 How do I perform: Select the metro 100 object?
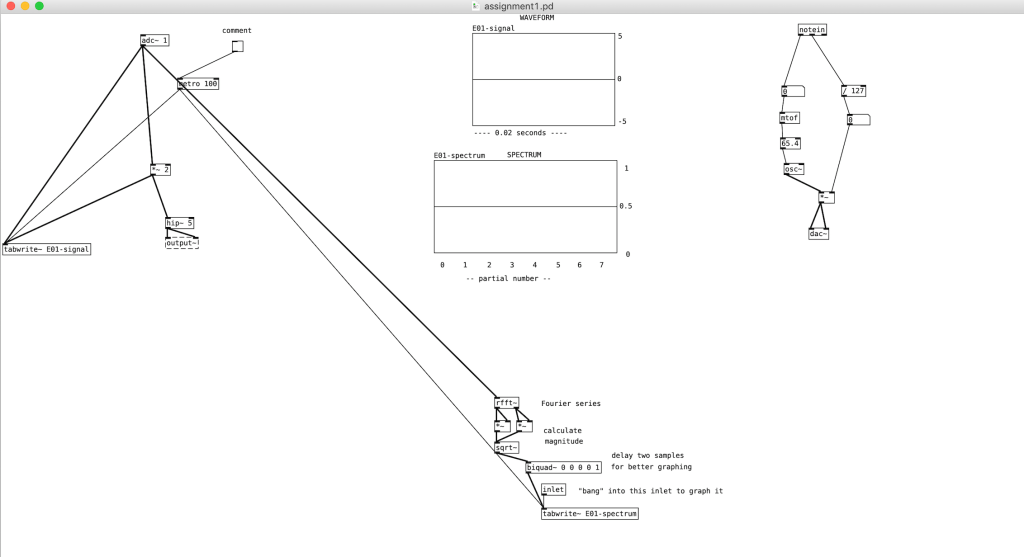[198, 84]
